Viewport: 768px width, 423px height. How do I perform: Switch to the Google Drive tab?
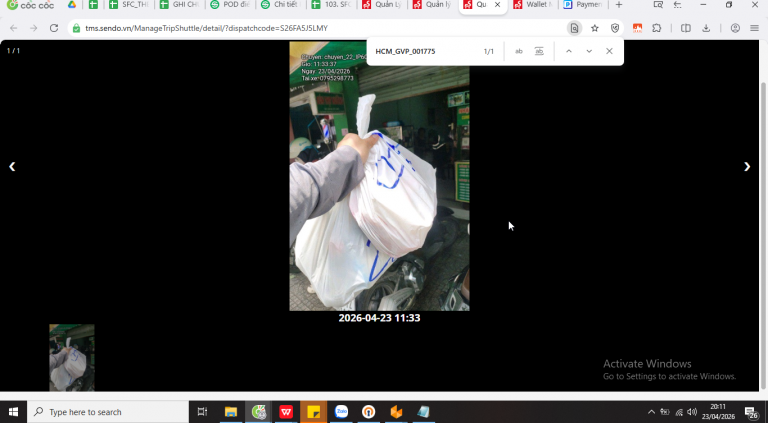coord(72,5)
